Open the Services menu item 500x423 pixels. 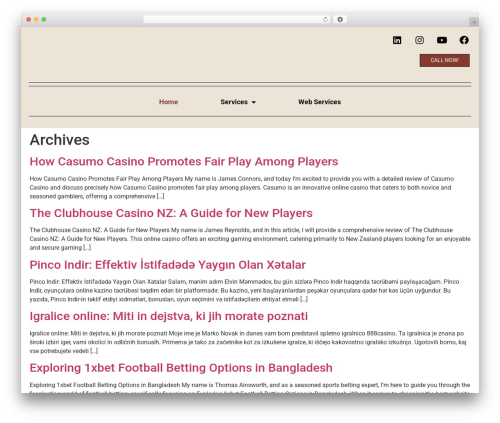pyautogui.click(x=234, y=102)
